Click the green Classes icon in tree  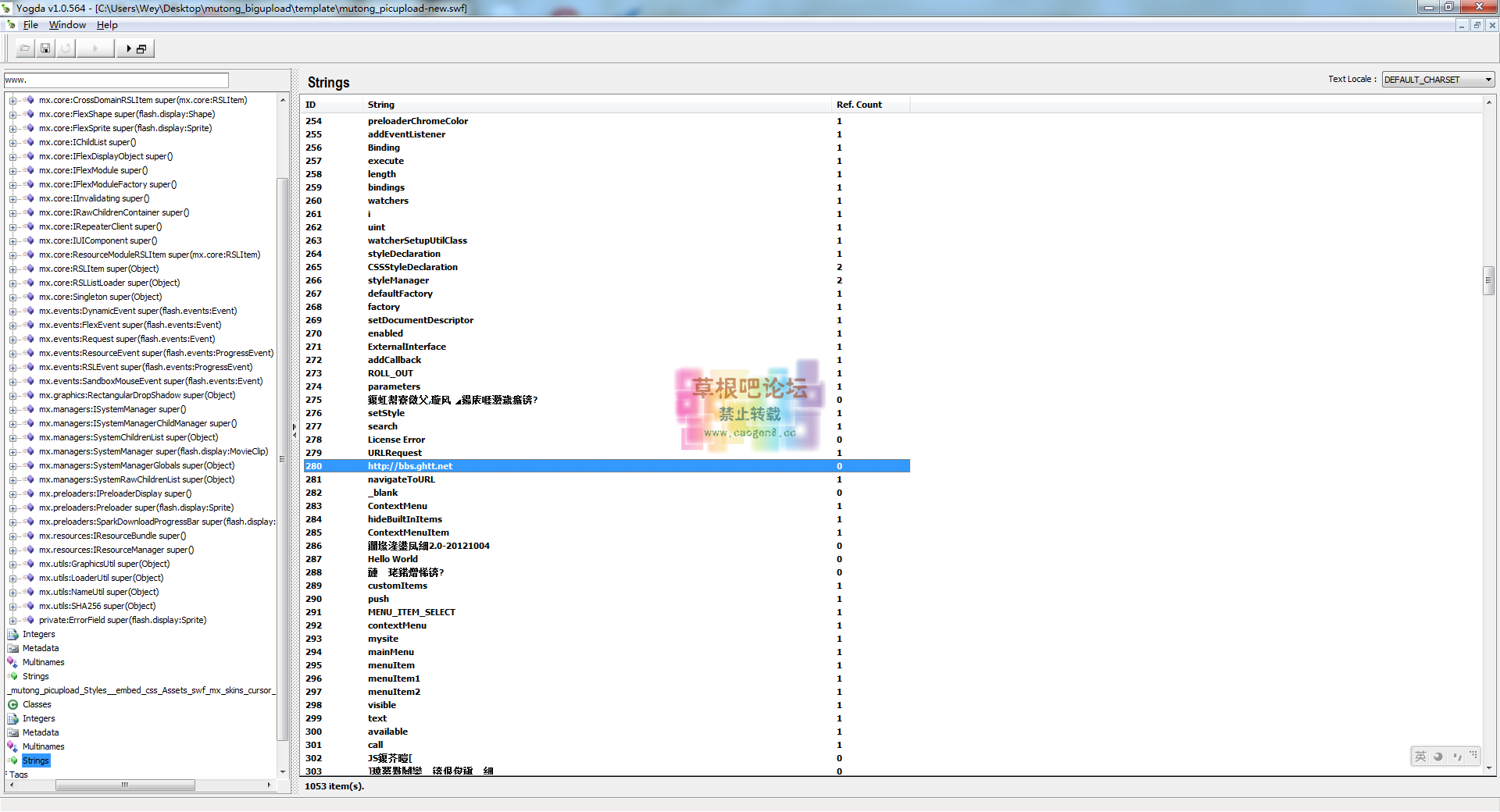13,704
